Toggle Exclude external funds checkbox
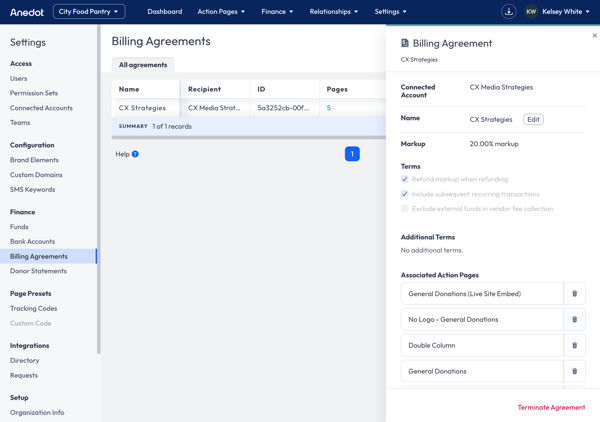 tap(404, 209)
